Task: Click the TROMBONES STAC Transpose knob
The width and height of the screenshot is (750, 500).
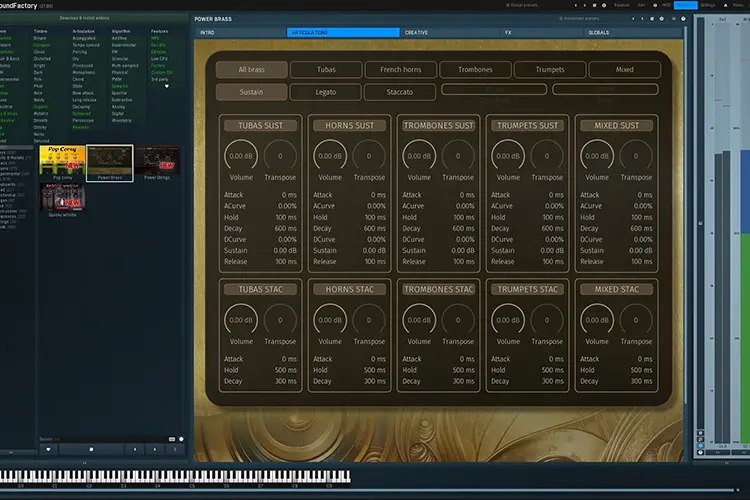Action: pos(458,320)
